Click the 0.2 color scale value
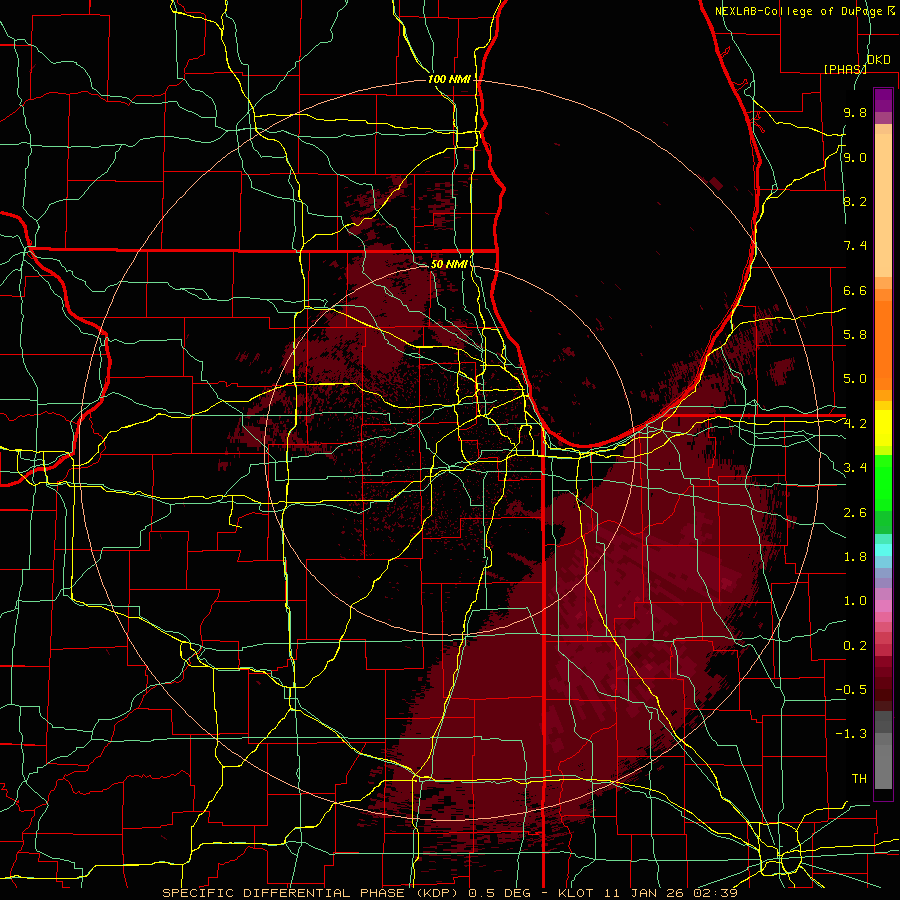The image size is (900, 900). point(855,646)
